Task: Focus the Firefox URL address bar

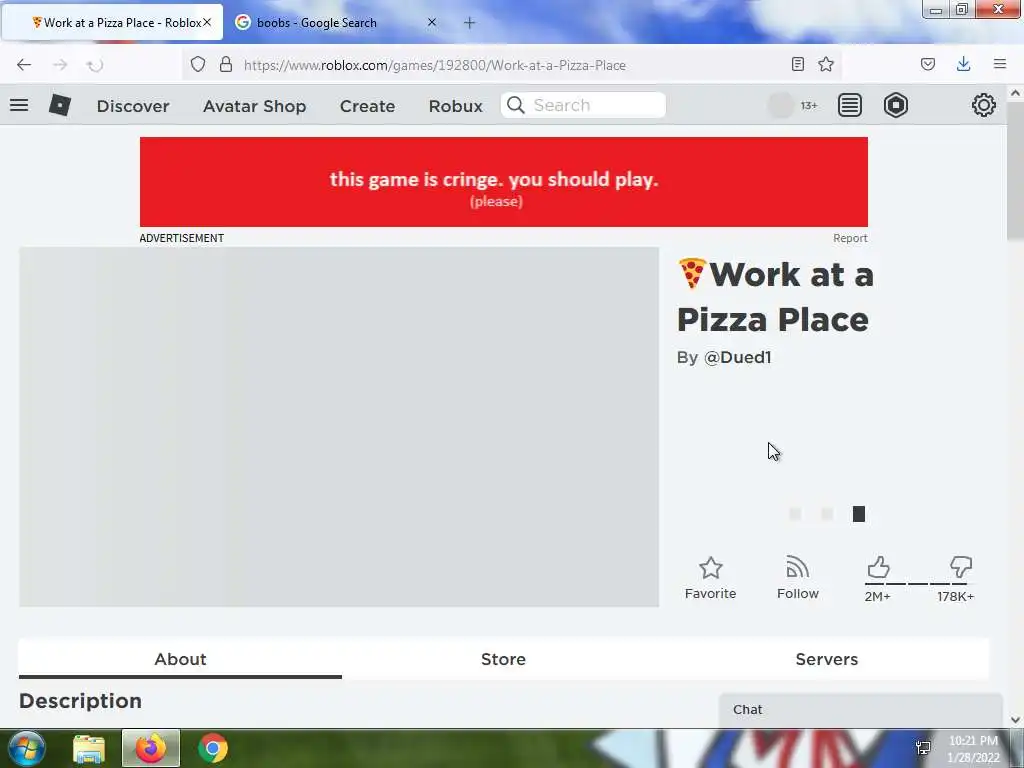Action: [x=511, y=65]
